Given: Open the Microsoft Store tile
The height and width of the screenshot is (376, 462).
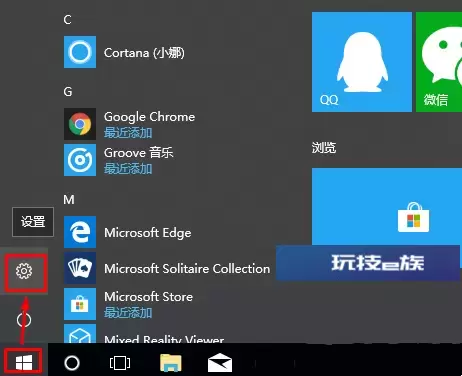Looking at the screenshot, I should (x=387, y=207).
